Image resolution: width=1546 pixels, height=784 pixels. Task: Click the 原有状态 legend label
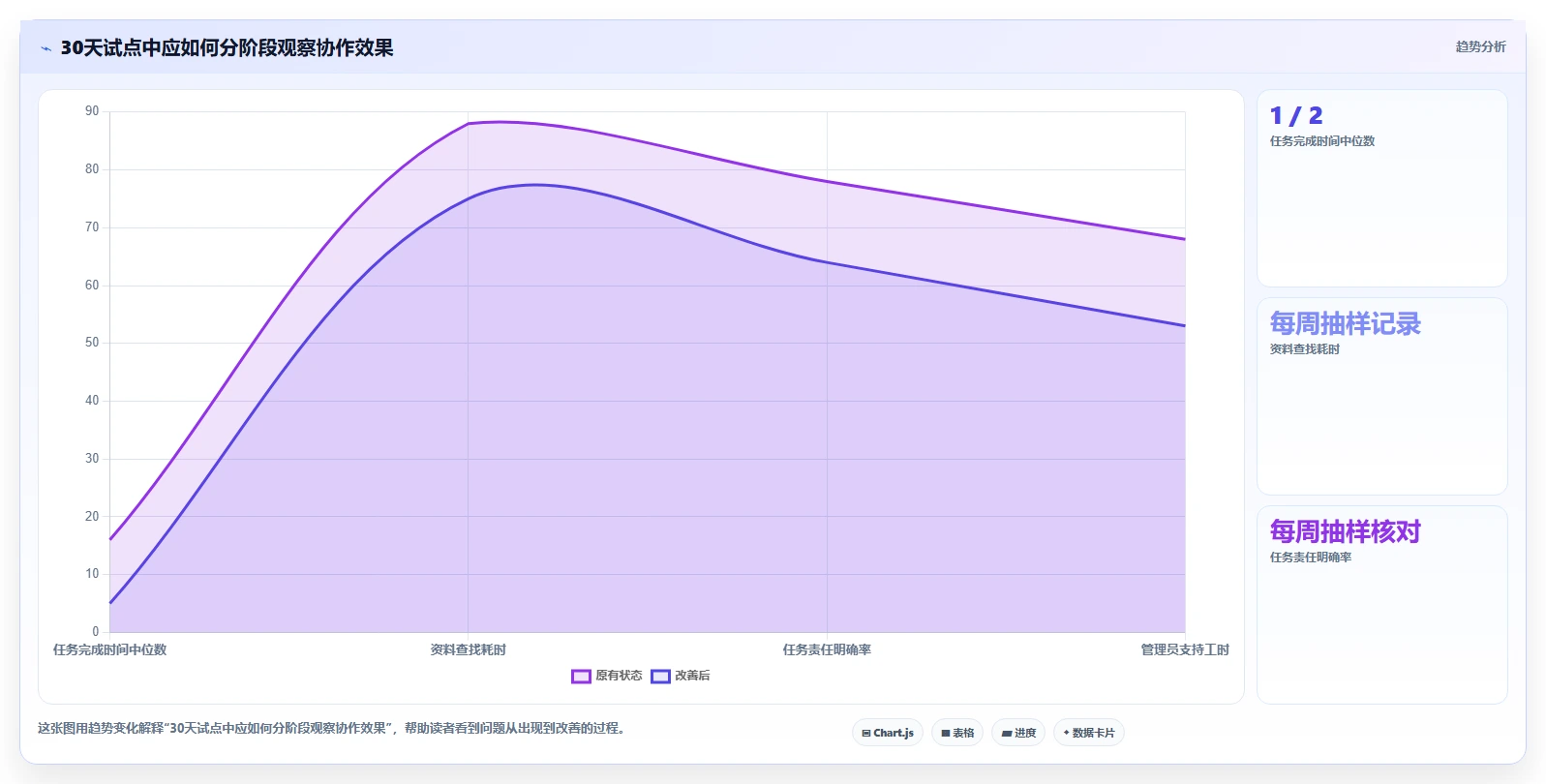click(x=619, y=676)
